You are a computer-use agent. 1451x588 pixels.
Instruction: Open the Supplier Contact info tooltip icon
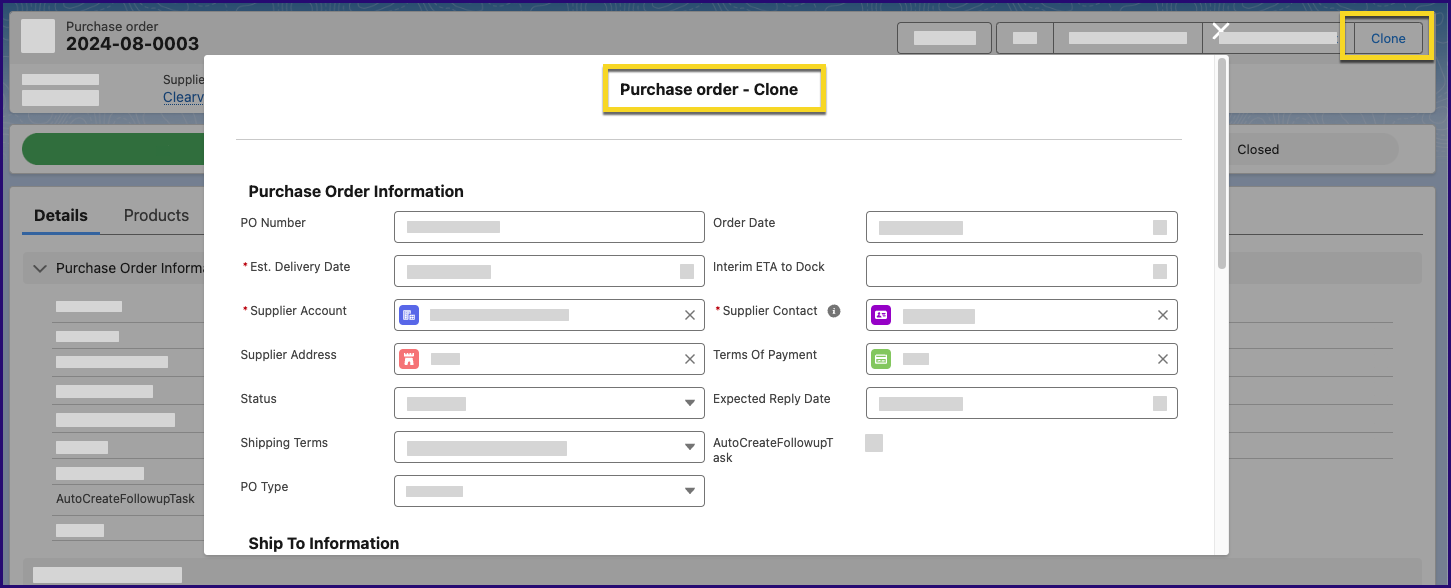[x=834, y=311]
